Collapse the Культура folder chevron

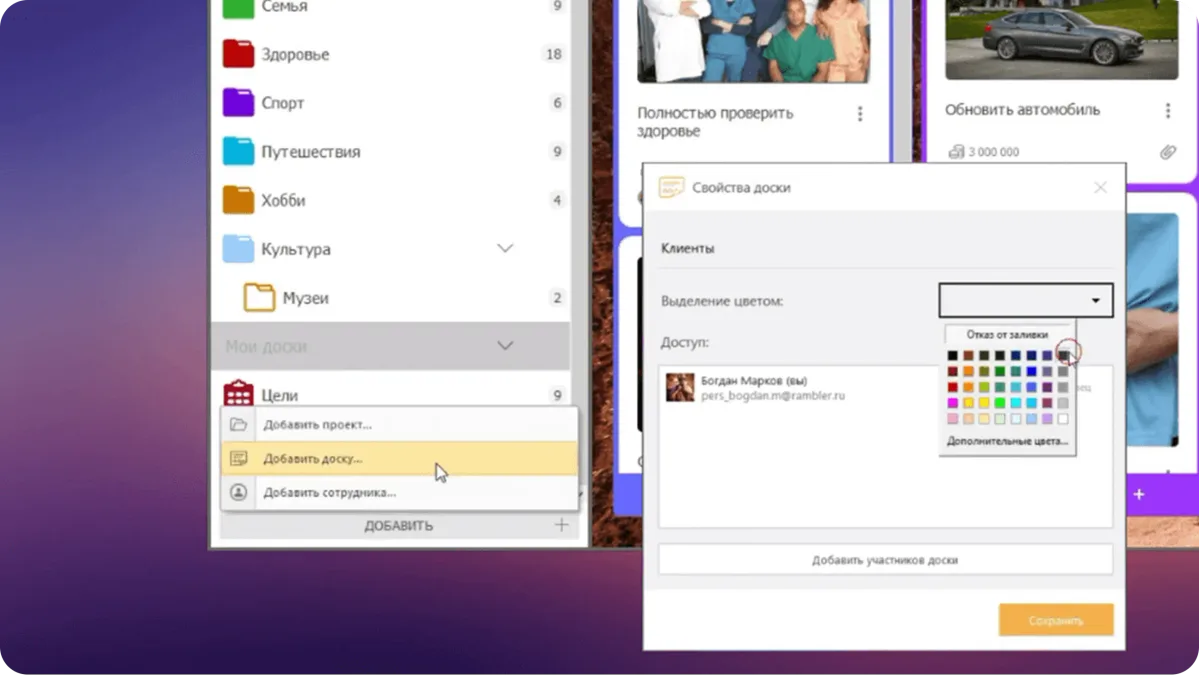pos(505,249)
